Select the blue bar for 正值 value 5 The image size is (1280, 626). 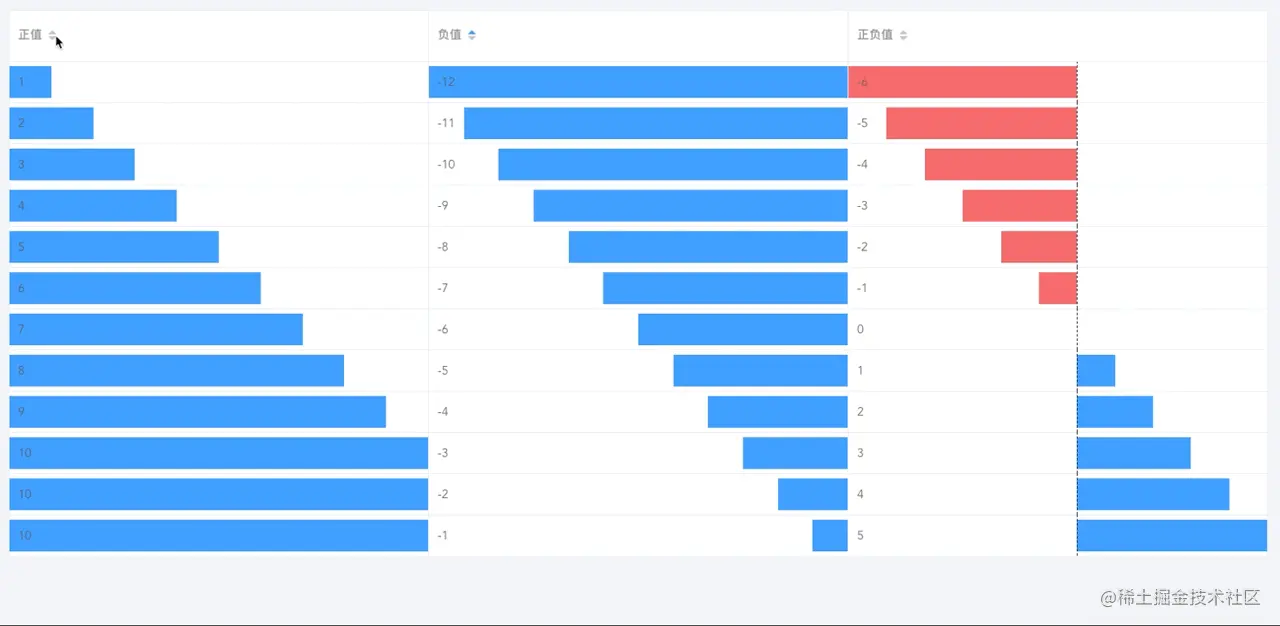(x=114, y=247)
